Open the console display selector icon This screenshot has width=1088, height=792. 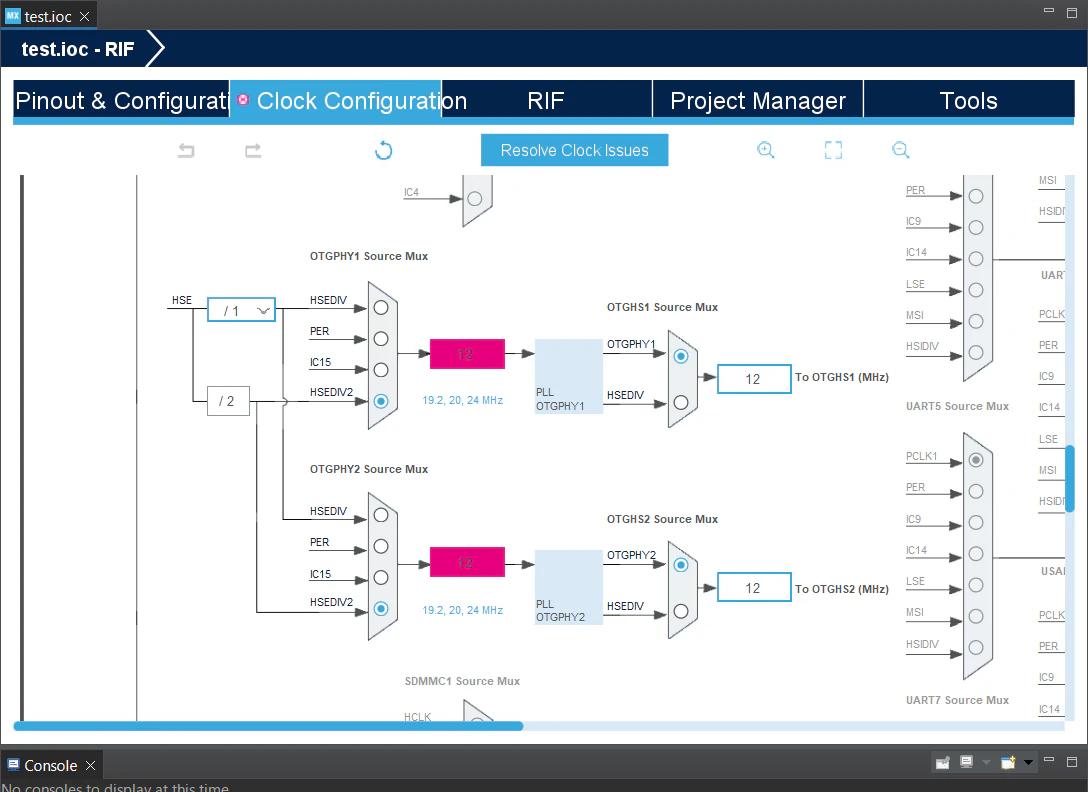[967, 762]
